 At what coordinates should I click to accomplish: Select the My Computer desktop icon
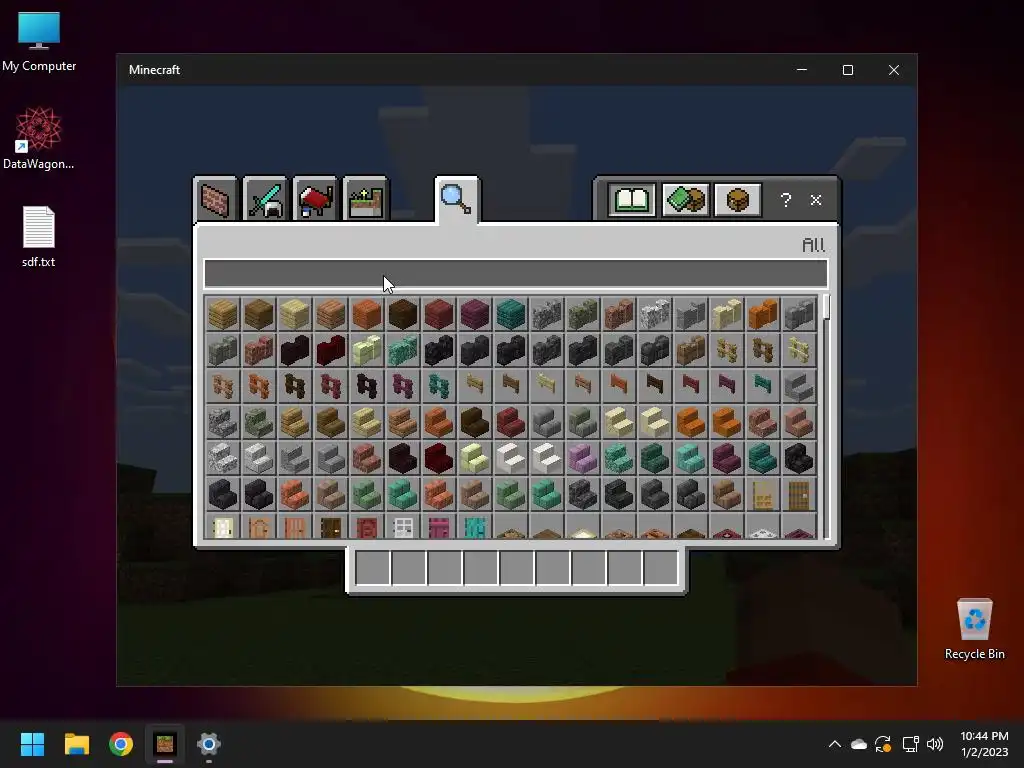39,42
